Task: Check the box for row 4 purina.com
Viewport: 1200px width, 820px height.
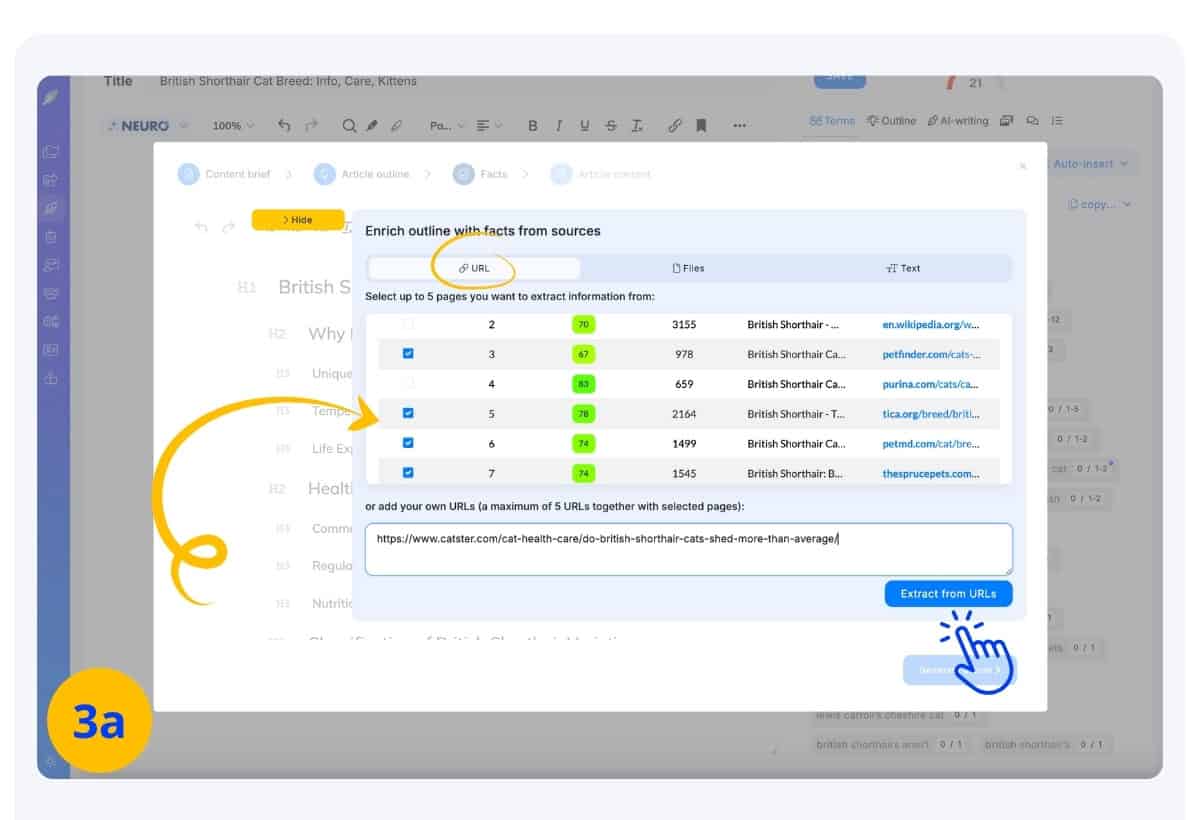Action: [x=407, y=383]
